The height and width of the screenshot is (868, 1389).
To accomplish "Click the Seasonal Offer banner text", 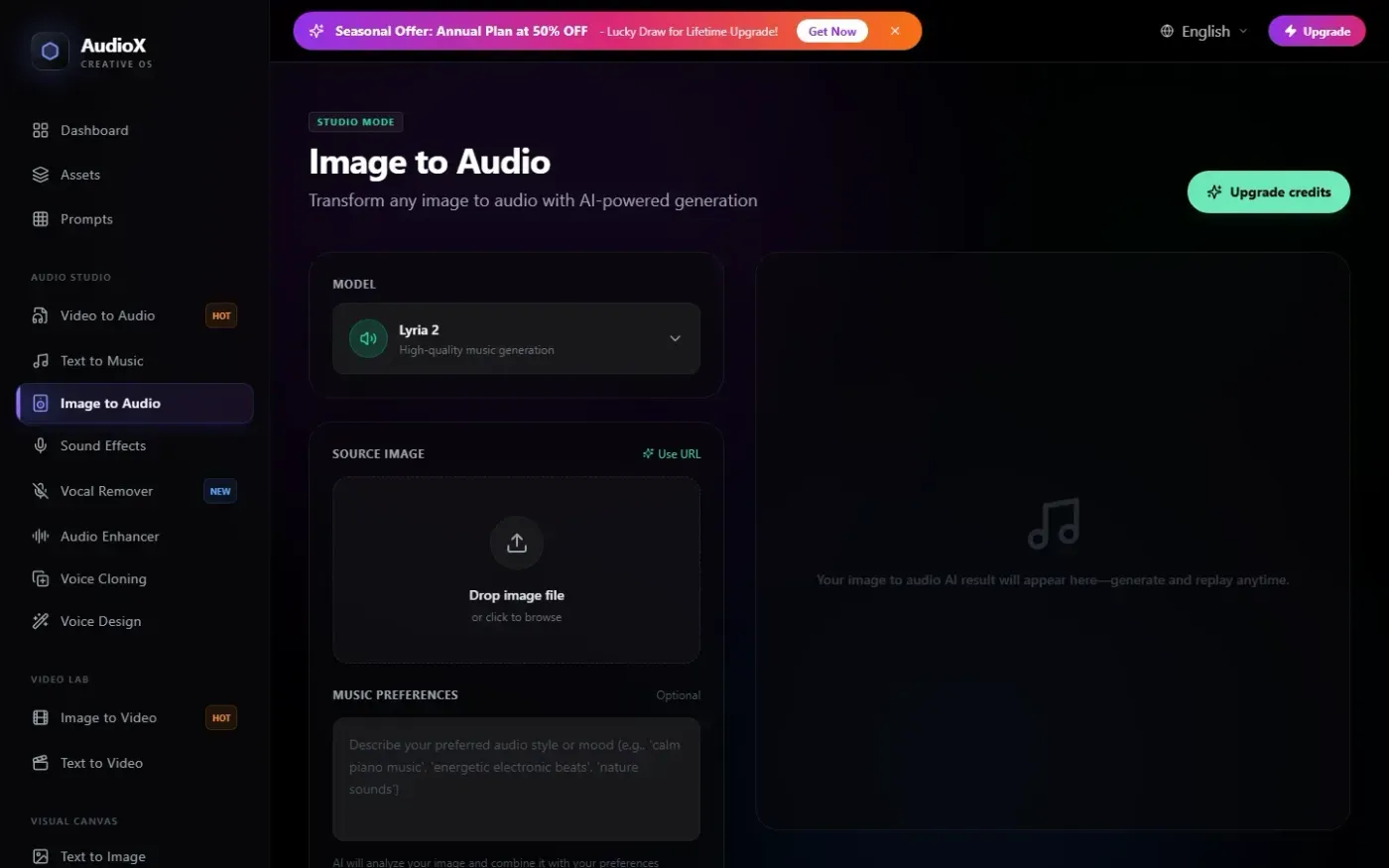I will coord(461,31).
